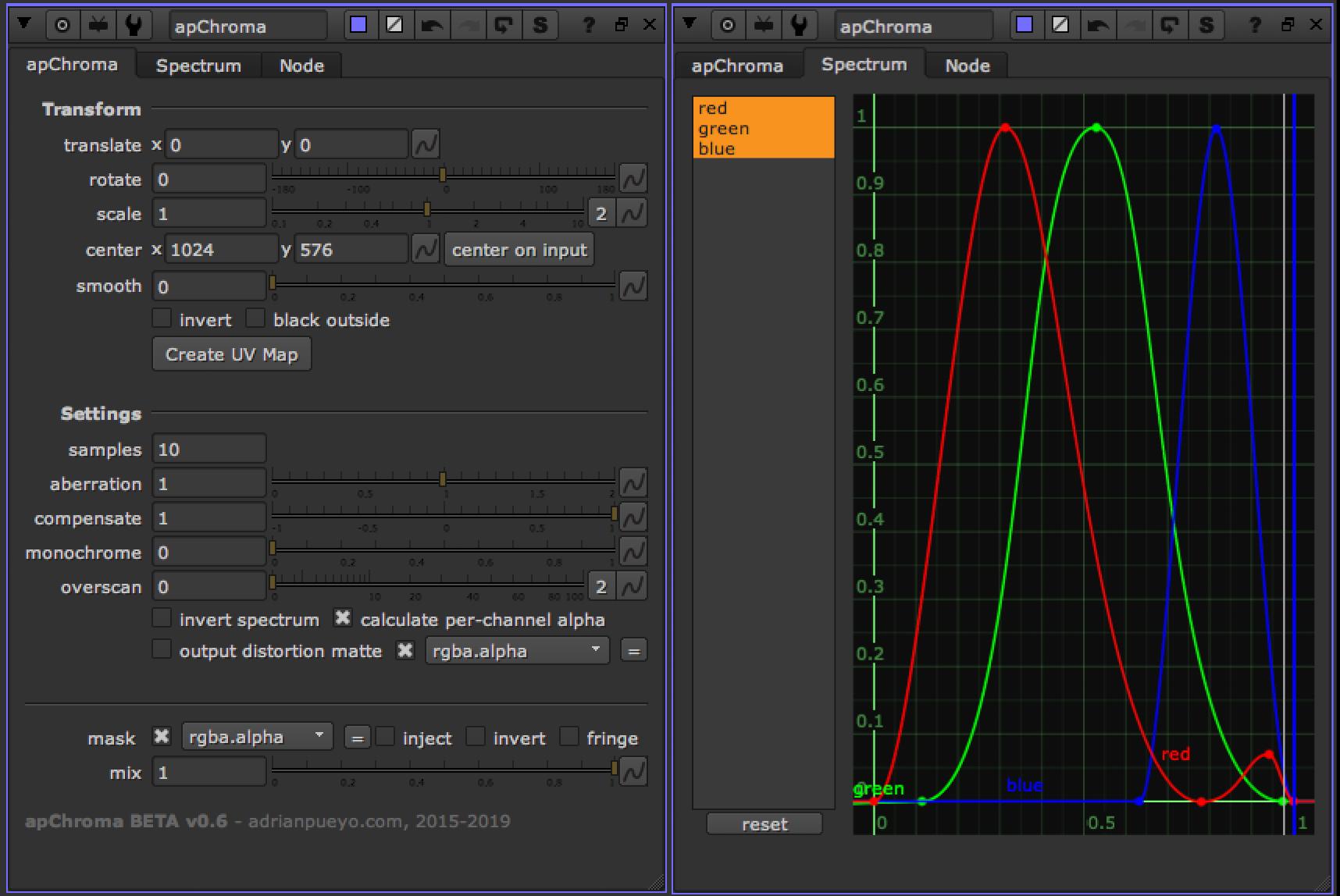Disable the calculate per-channel alpha checkbox
Image resolution: width=1340 pixels, height=896 pixels.
343,617
